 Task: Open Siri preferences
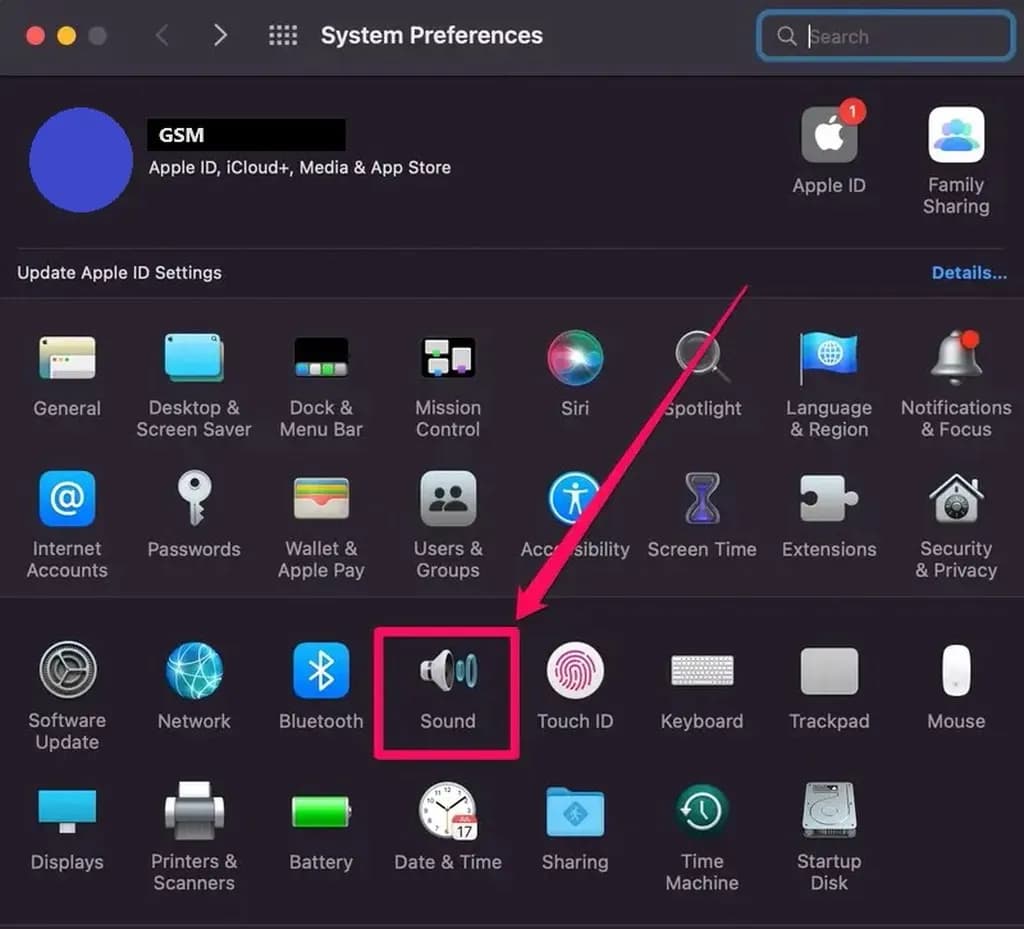pos(575,359)
